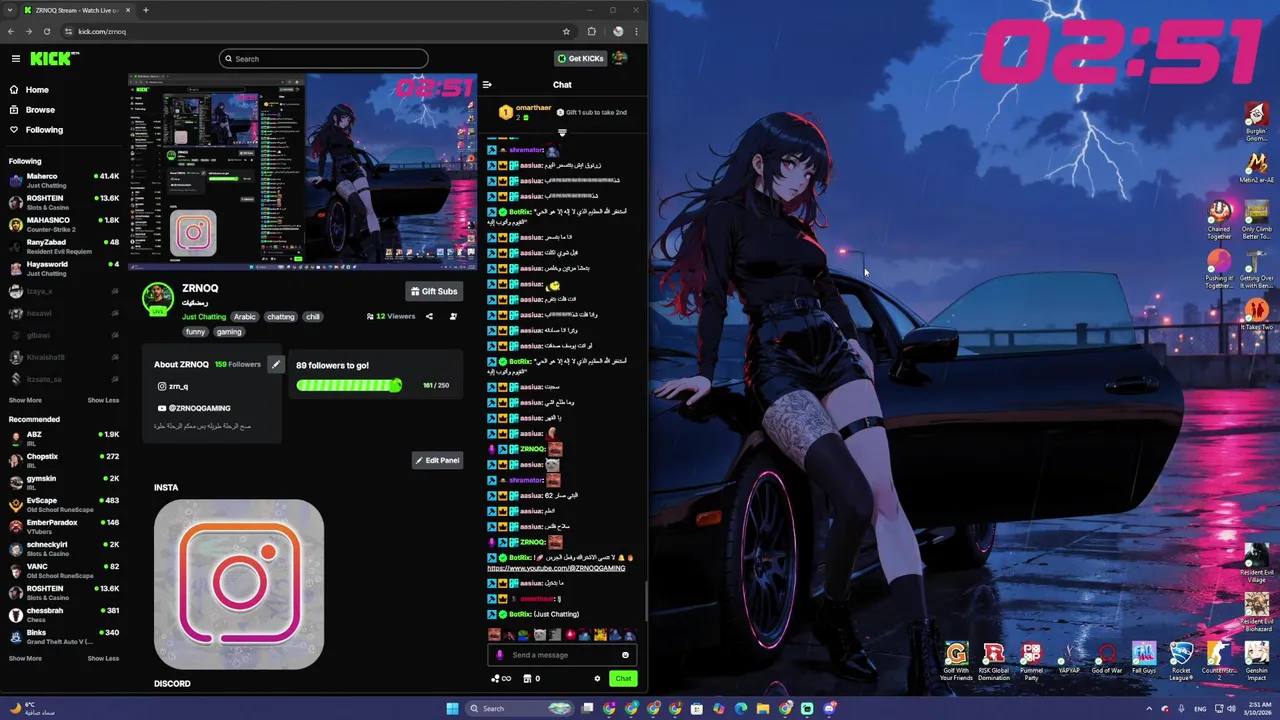Edit the About ZRNOQ pencil icon
The width and height of the screenshot is (1280, 720).
click(276, 364)
